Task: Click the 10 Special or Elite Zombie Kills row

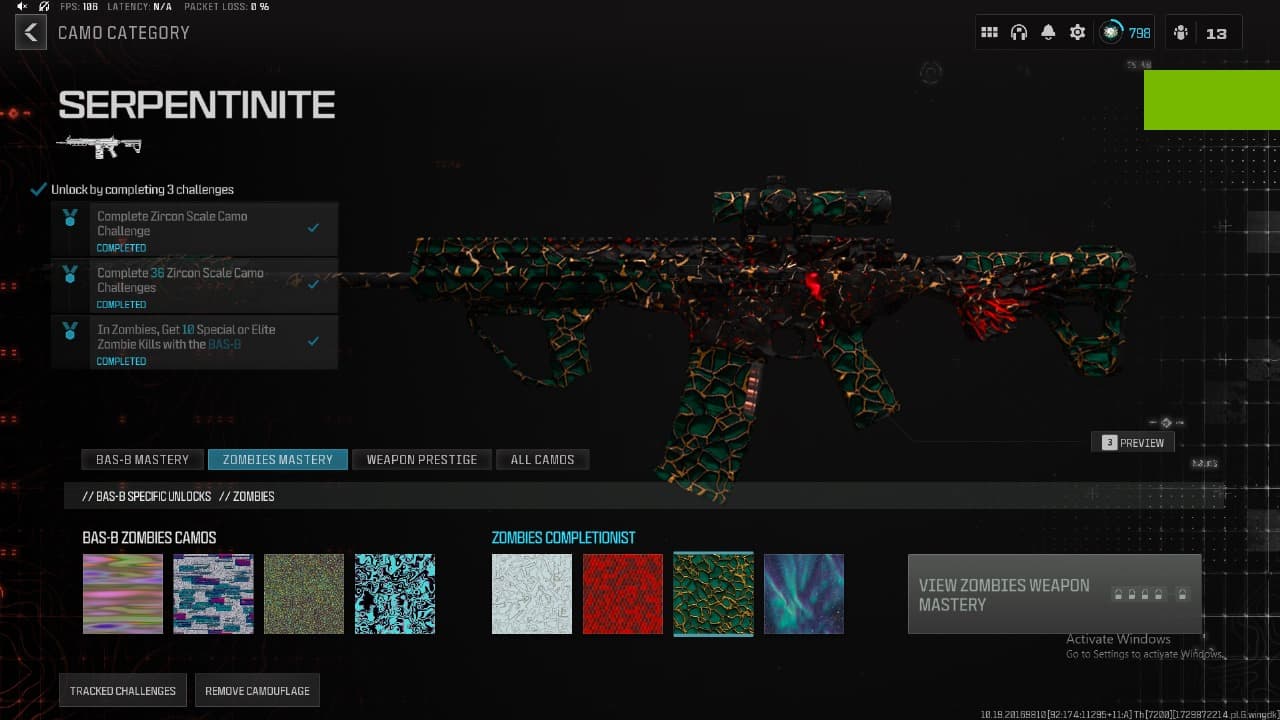Action: (195, 343)
